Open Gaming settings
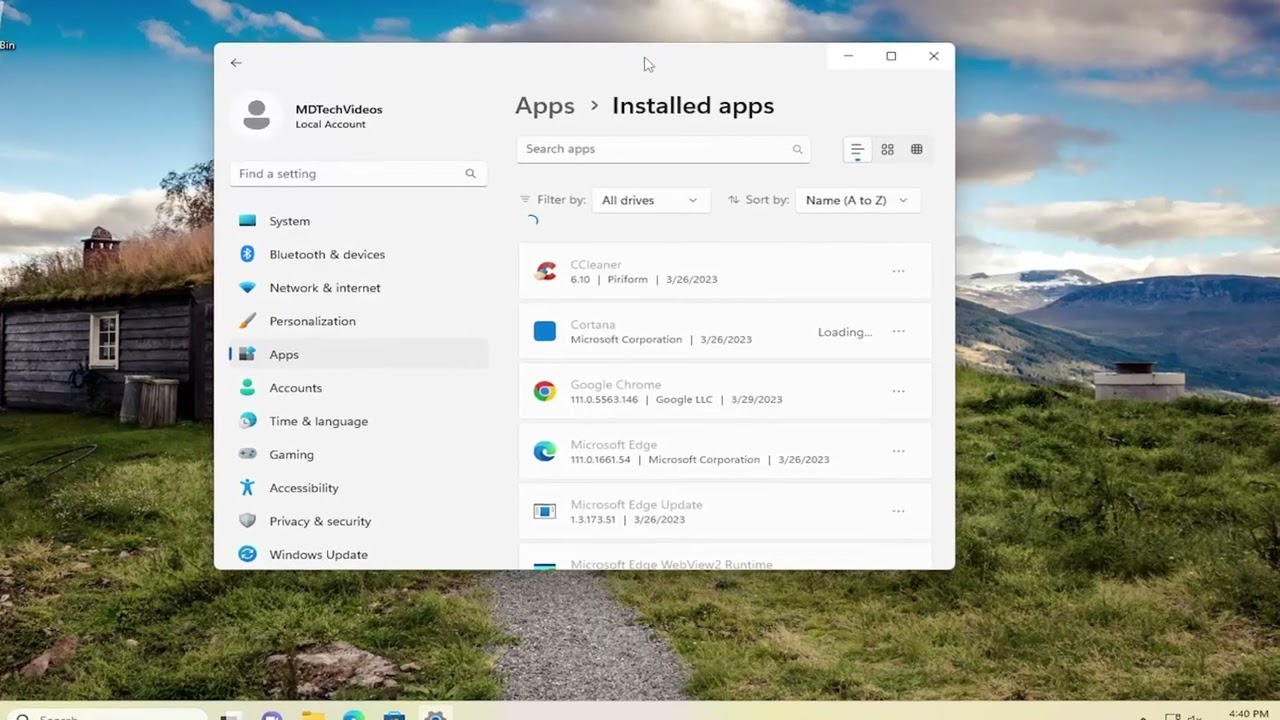 (359, 454)
